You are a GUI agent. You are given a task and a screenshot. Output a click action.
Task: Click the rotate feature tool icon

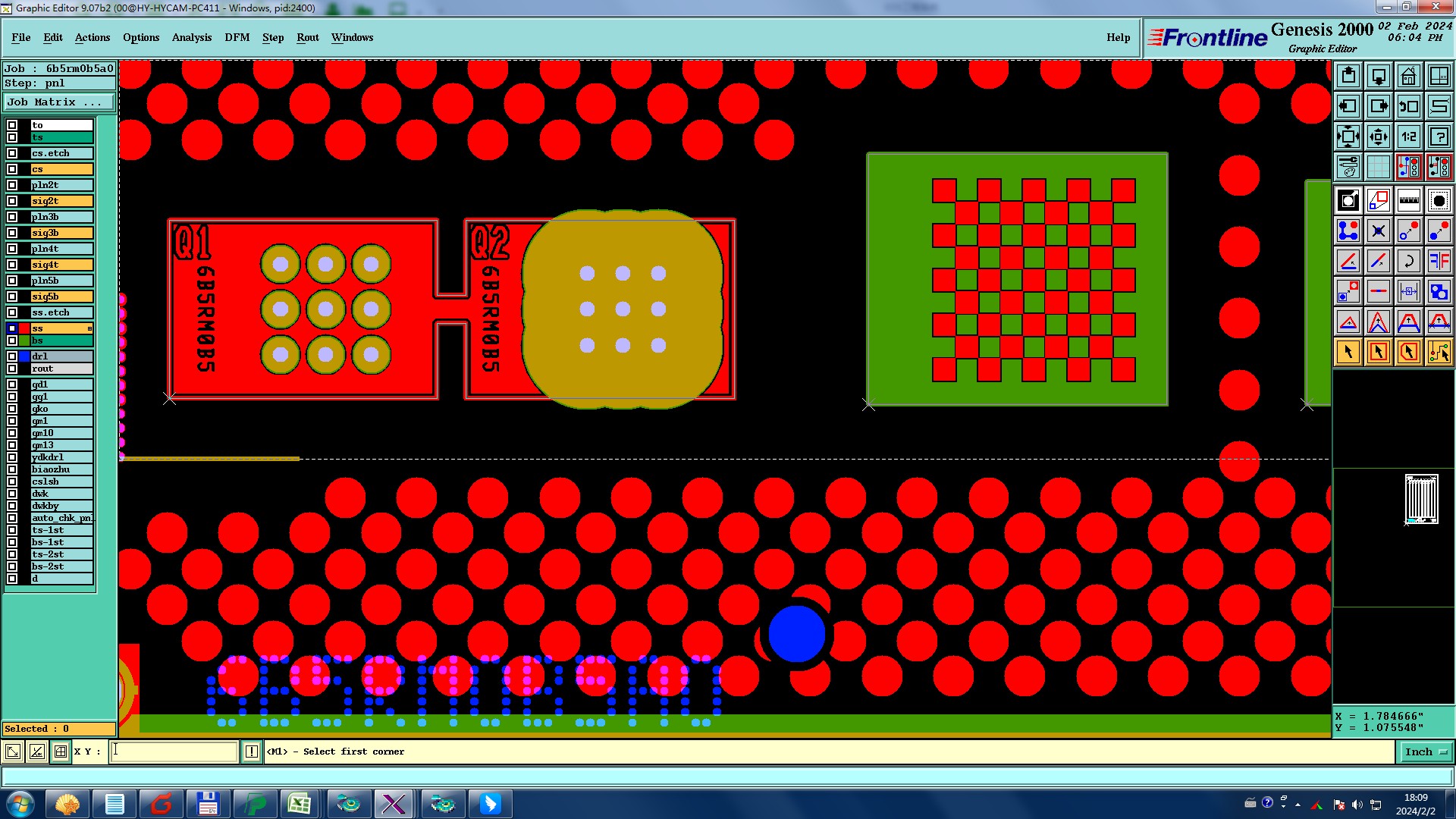[1408, 261]
